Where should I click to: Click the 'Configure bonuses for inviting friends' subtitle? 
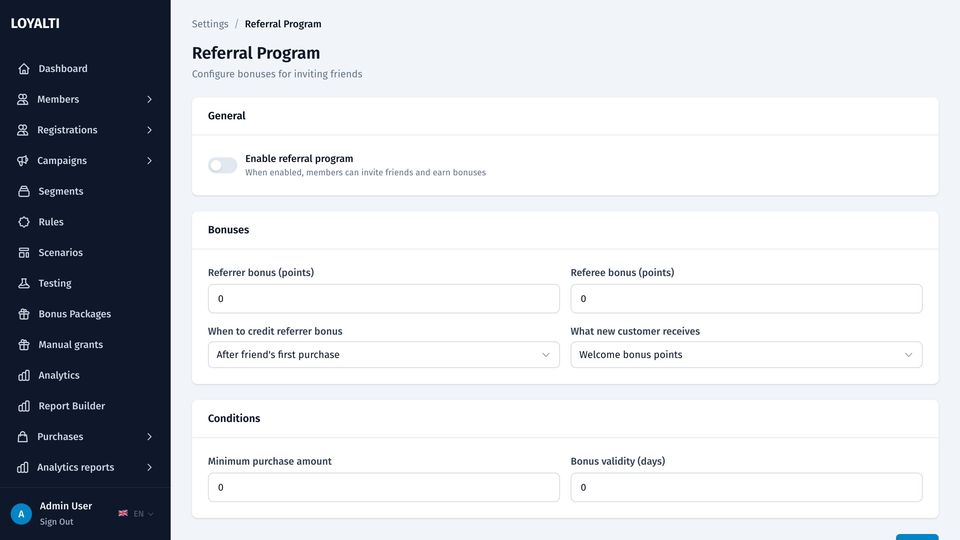pyautogui.click(x=277, y=74)
